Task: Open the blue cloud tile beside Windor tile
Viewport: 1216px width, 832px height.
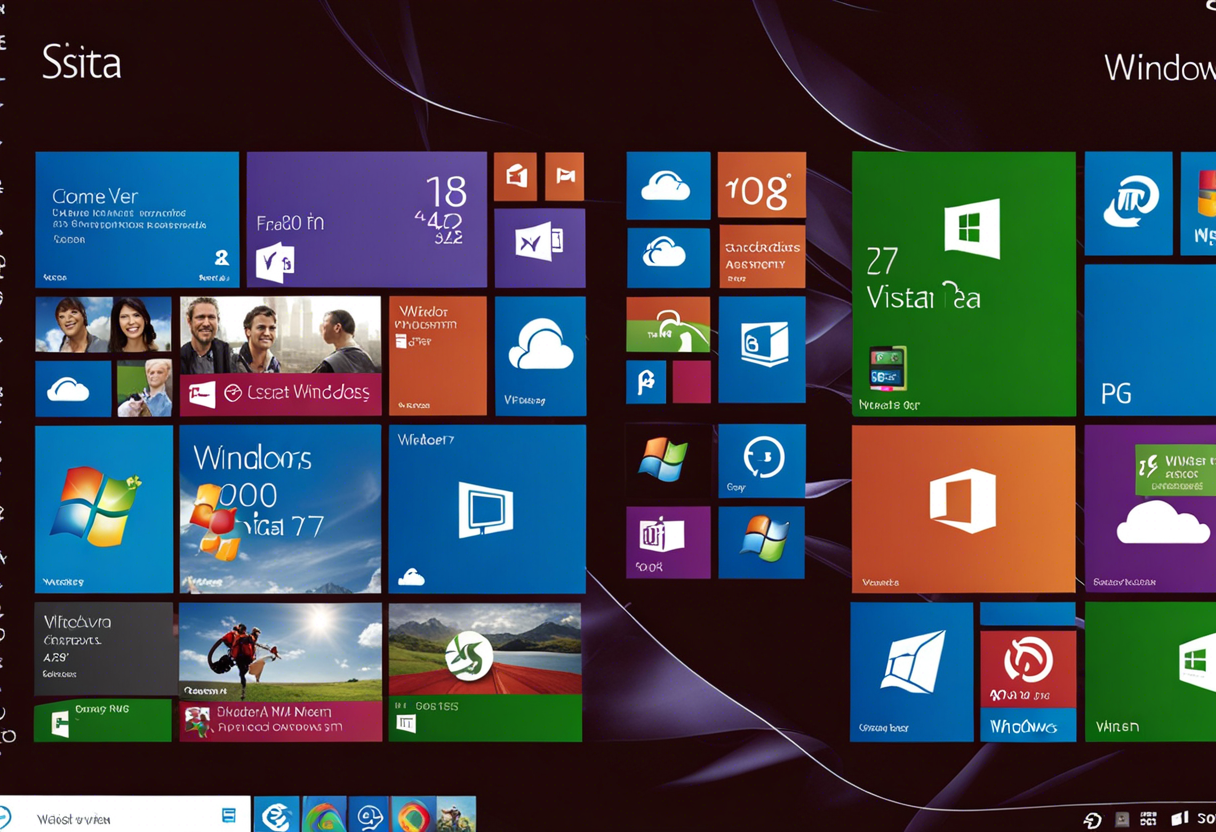Action: 540,355
